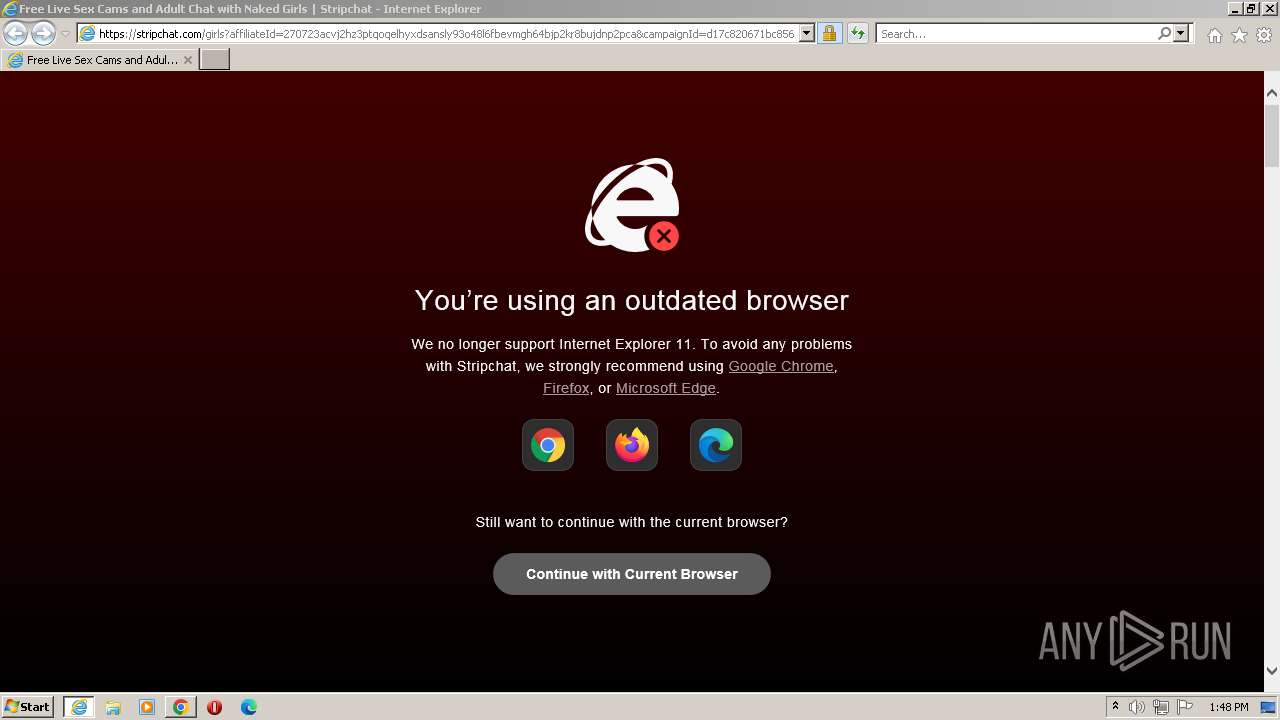1280x720 pixels.
Task: Click Continue with Current Browser button
Action: [632, 574]
